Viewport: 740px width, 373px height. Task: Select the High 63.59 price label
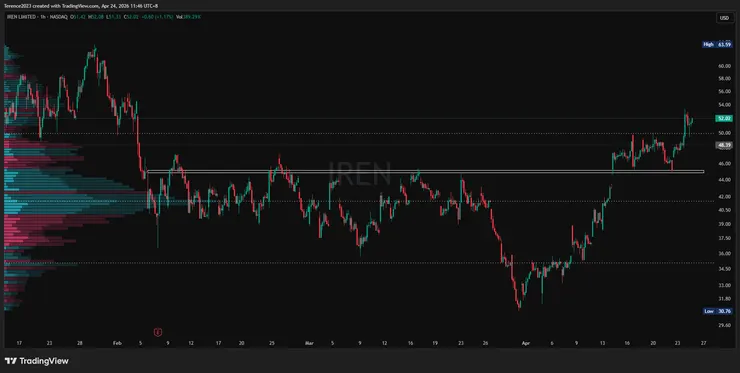(x=717, y=44)
